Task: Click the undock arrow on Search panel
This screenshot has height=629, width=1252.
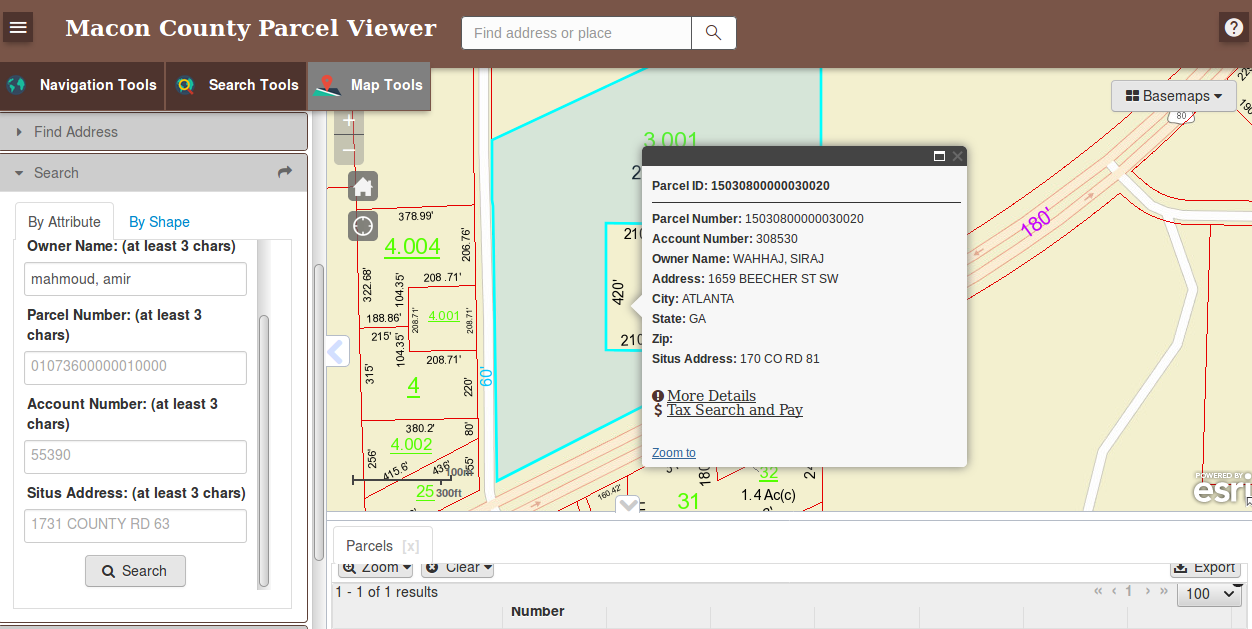Action: point(285,172)
